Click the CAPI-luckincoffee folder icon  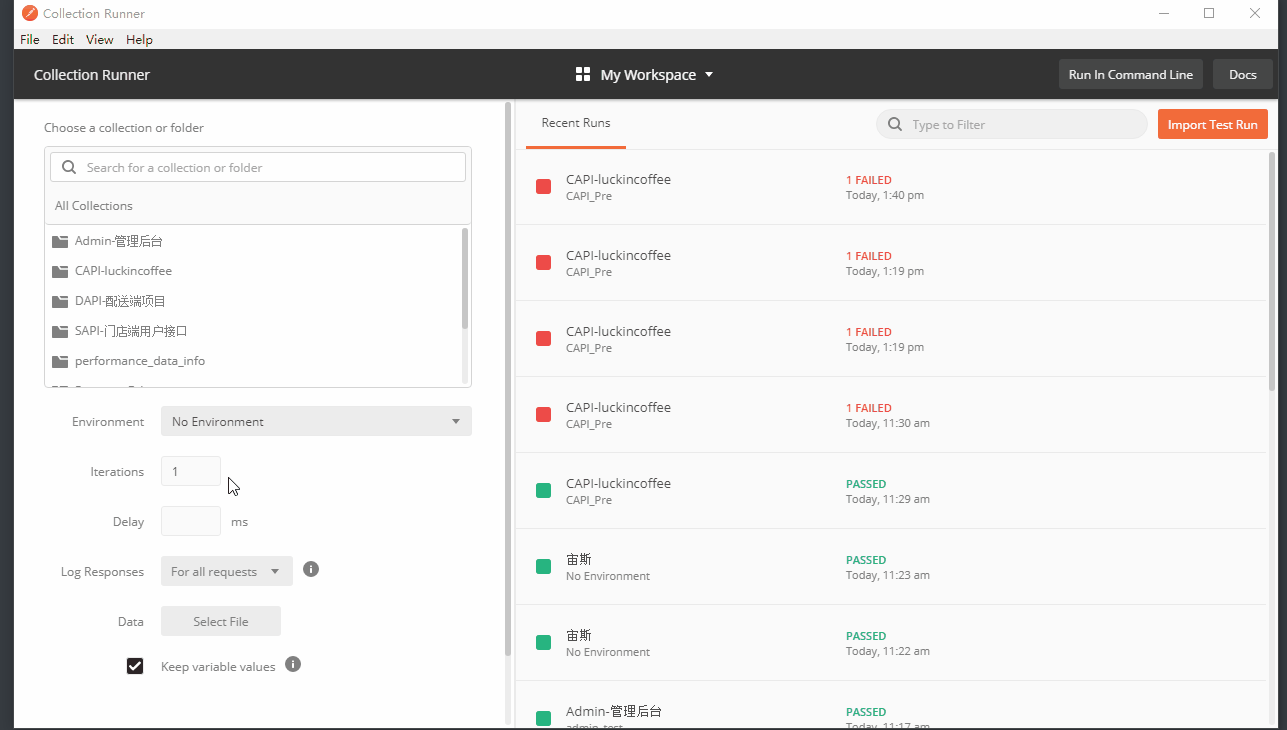tap(60, 271)
